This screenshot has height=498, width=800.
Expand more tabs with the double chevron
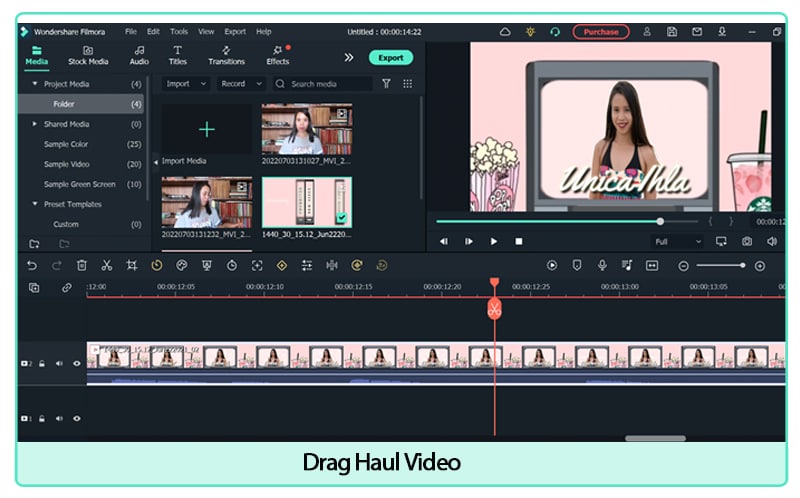pos(348,57)
